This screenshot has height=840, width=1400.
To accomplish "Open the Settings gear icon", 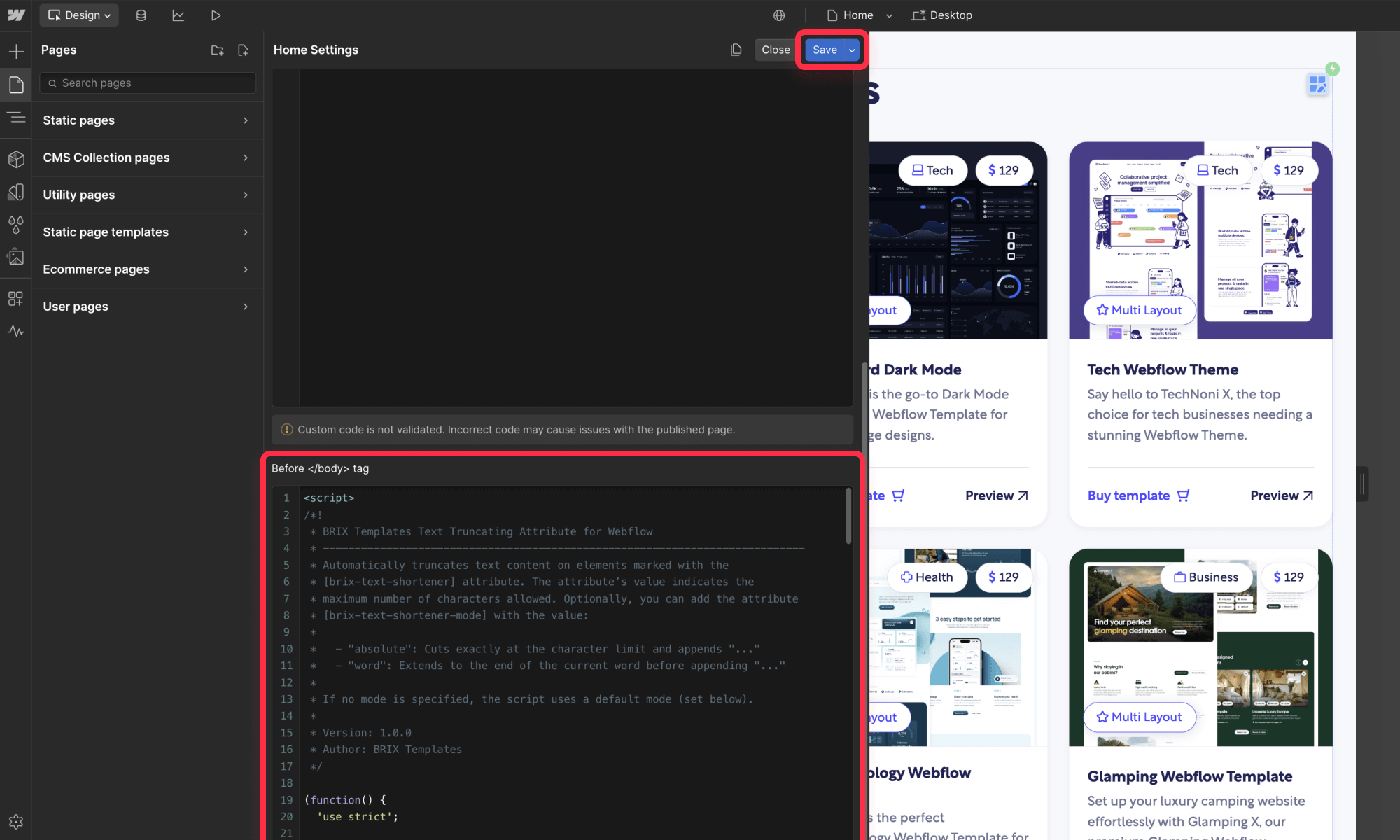I will click(16, 822).
